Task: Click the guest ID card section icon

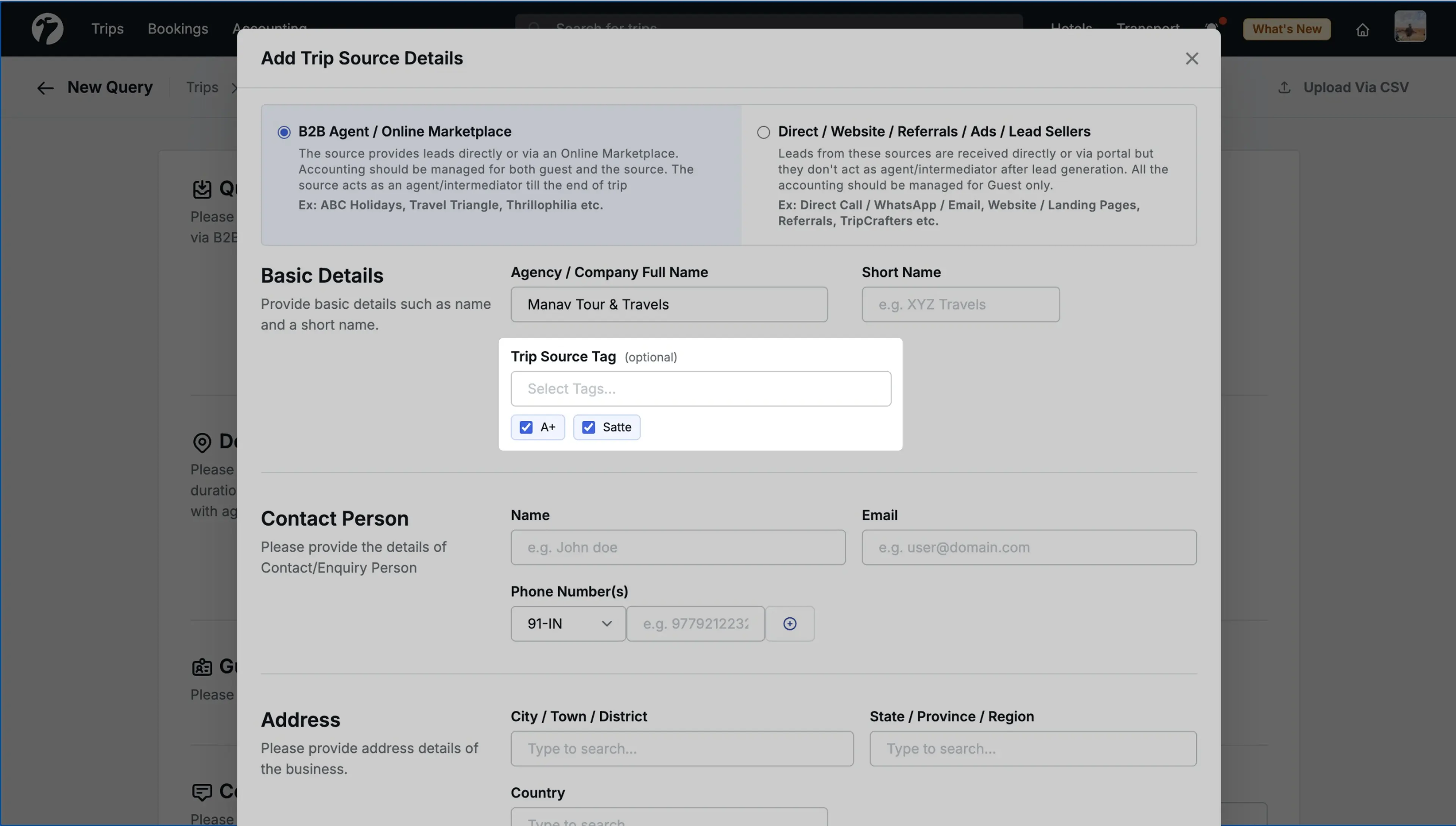Action: coord(202,667)
